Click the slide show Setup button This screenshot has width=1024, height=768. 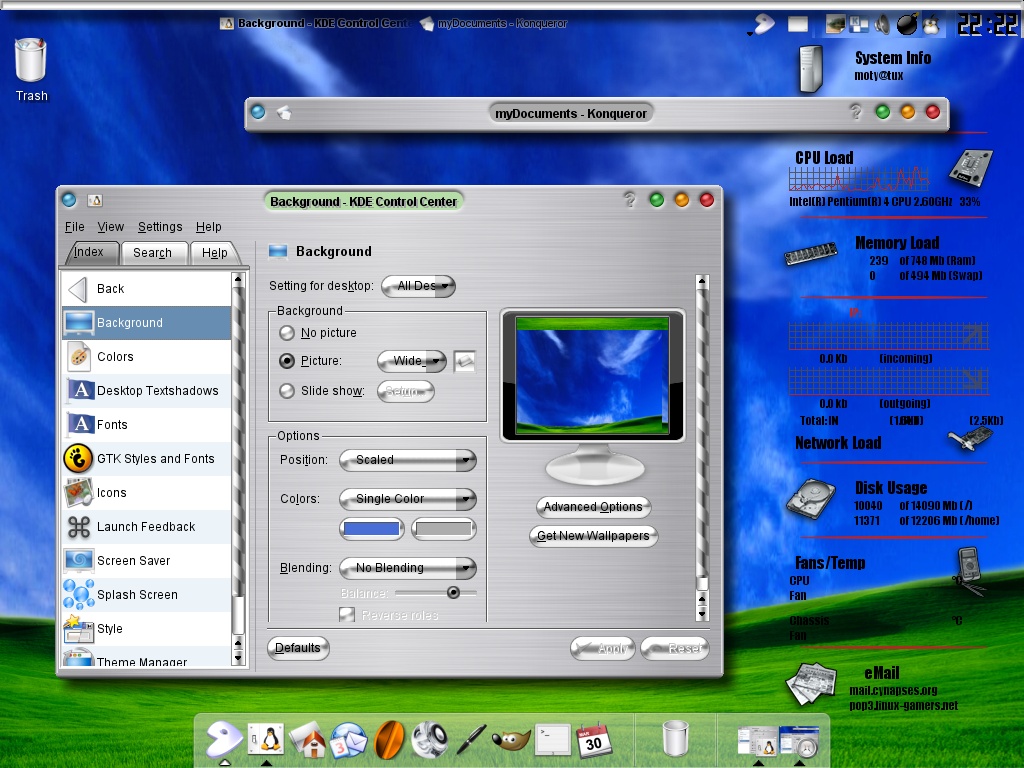pos(406,391)
